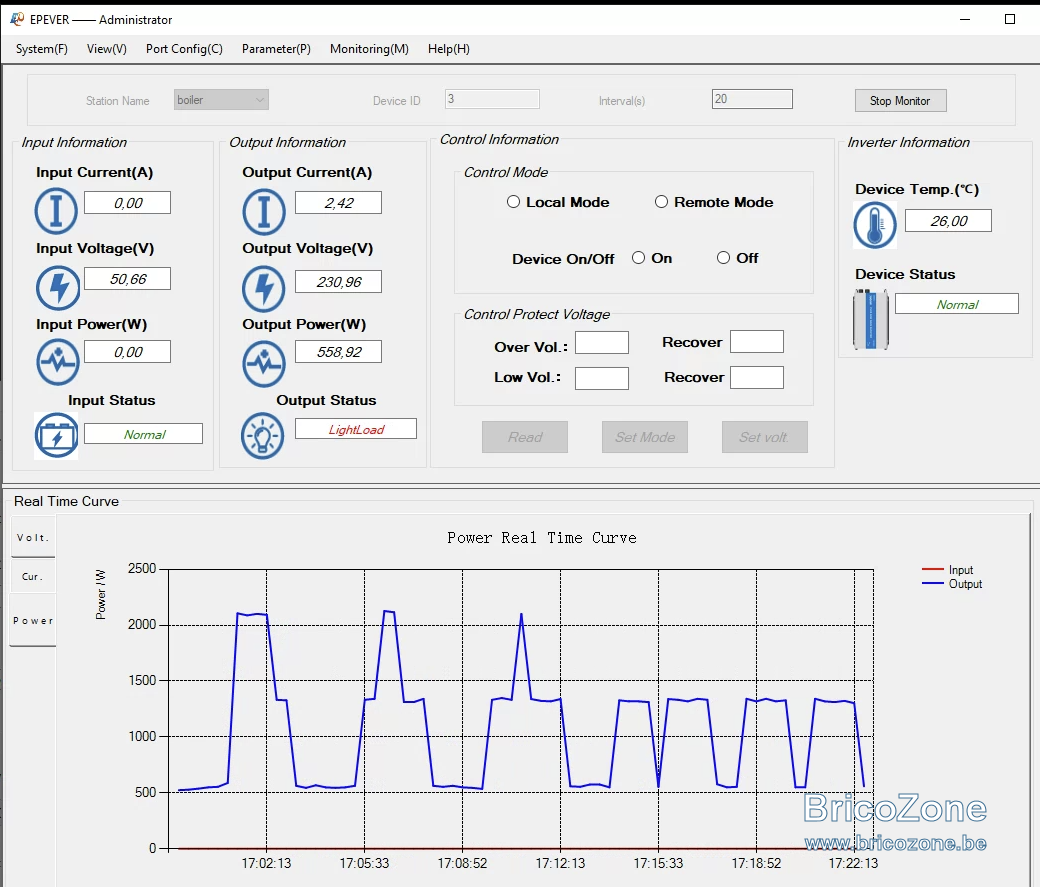The image size is (1040, 887).
Task: Click the Input Status battery icon
Action: point(56,436)
